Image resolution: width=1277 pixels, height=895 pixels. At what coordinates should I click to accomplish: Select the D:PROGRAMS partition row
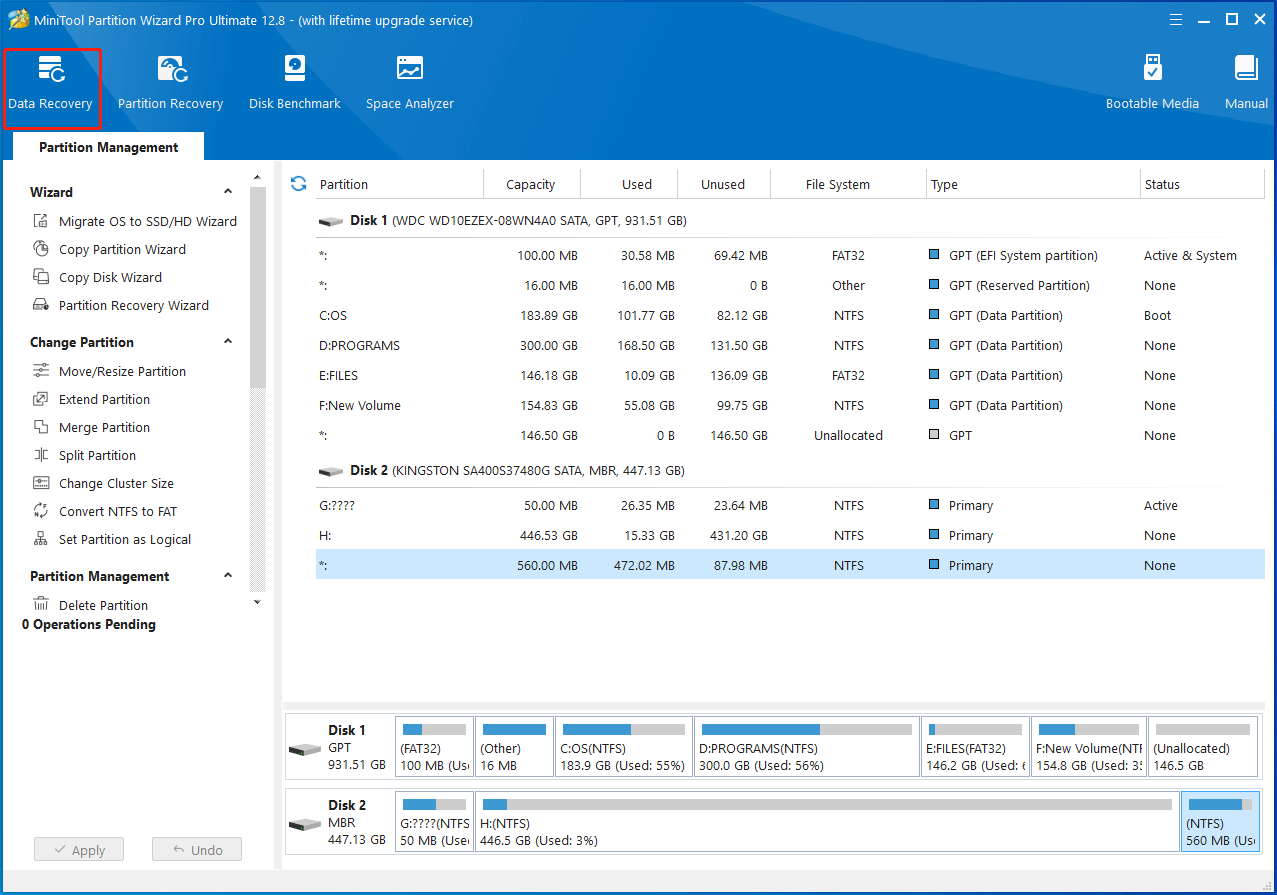pyautogui.click(x=790, y=345)
